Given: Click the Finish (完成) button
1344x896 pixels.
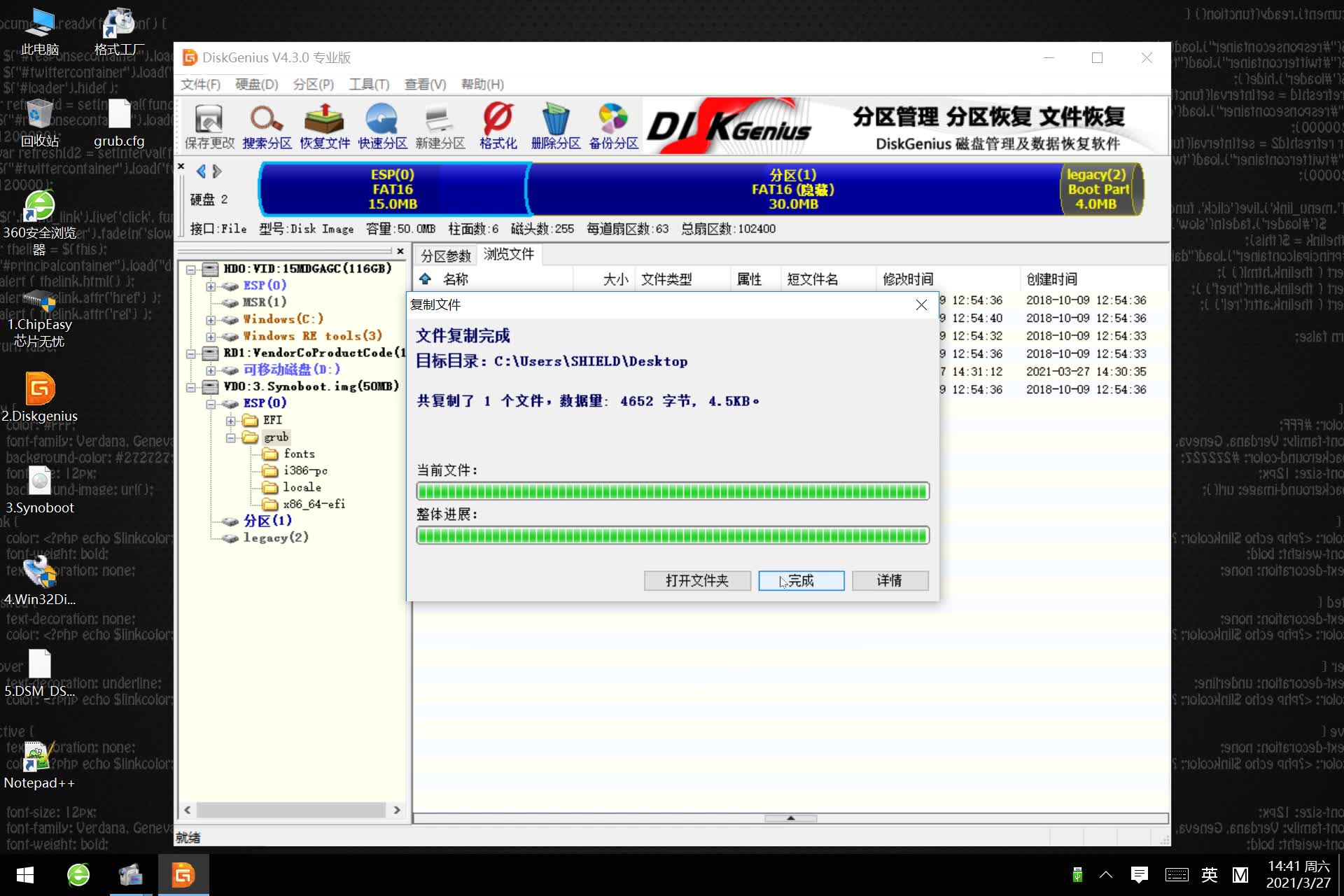Looking at the screenshot, I should 801,580.
